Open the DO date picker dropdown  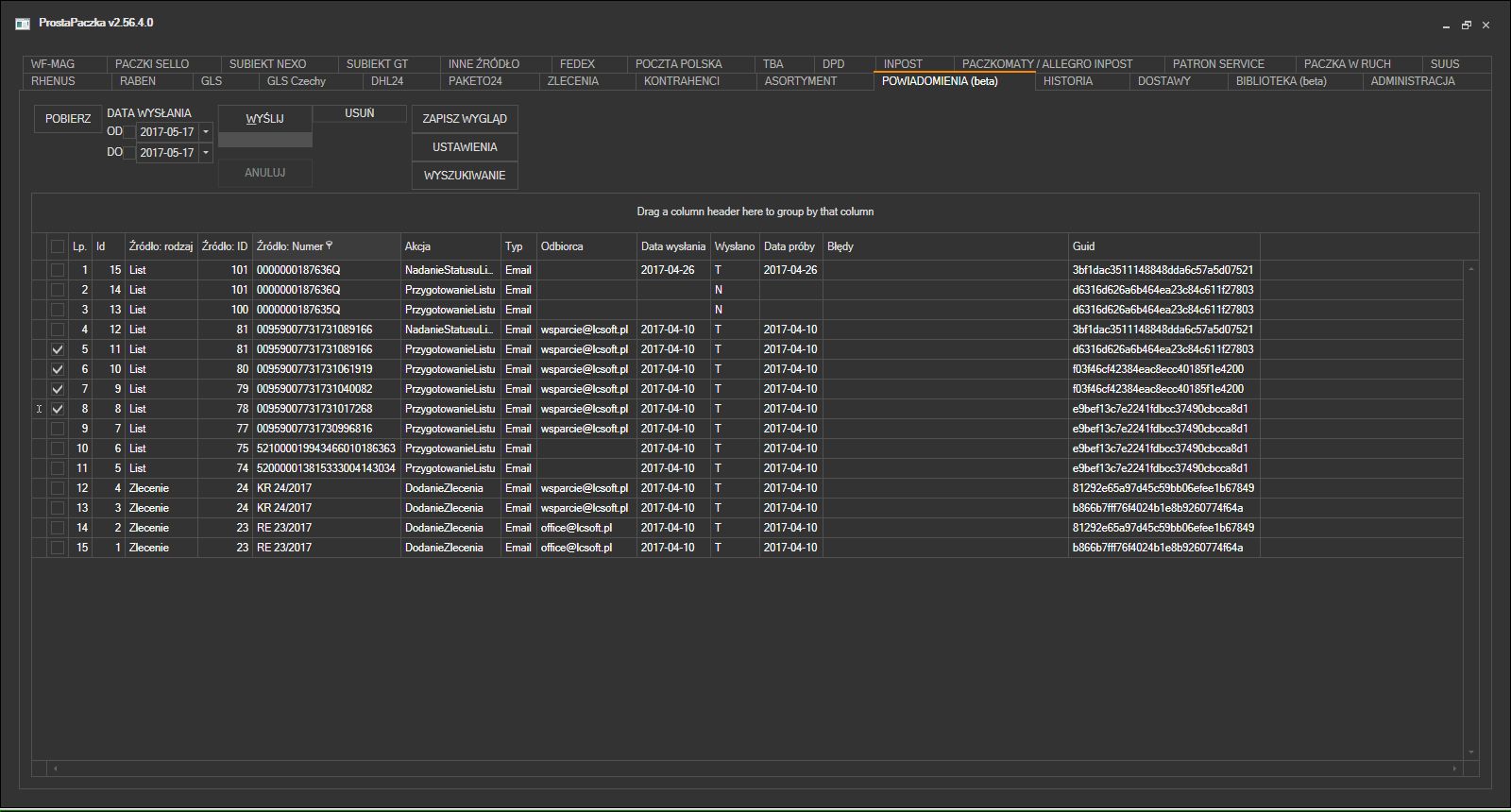click(x=206, y=152)
